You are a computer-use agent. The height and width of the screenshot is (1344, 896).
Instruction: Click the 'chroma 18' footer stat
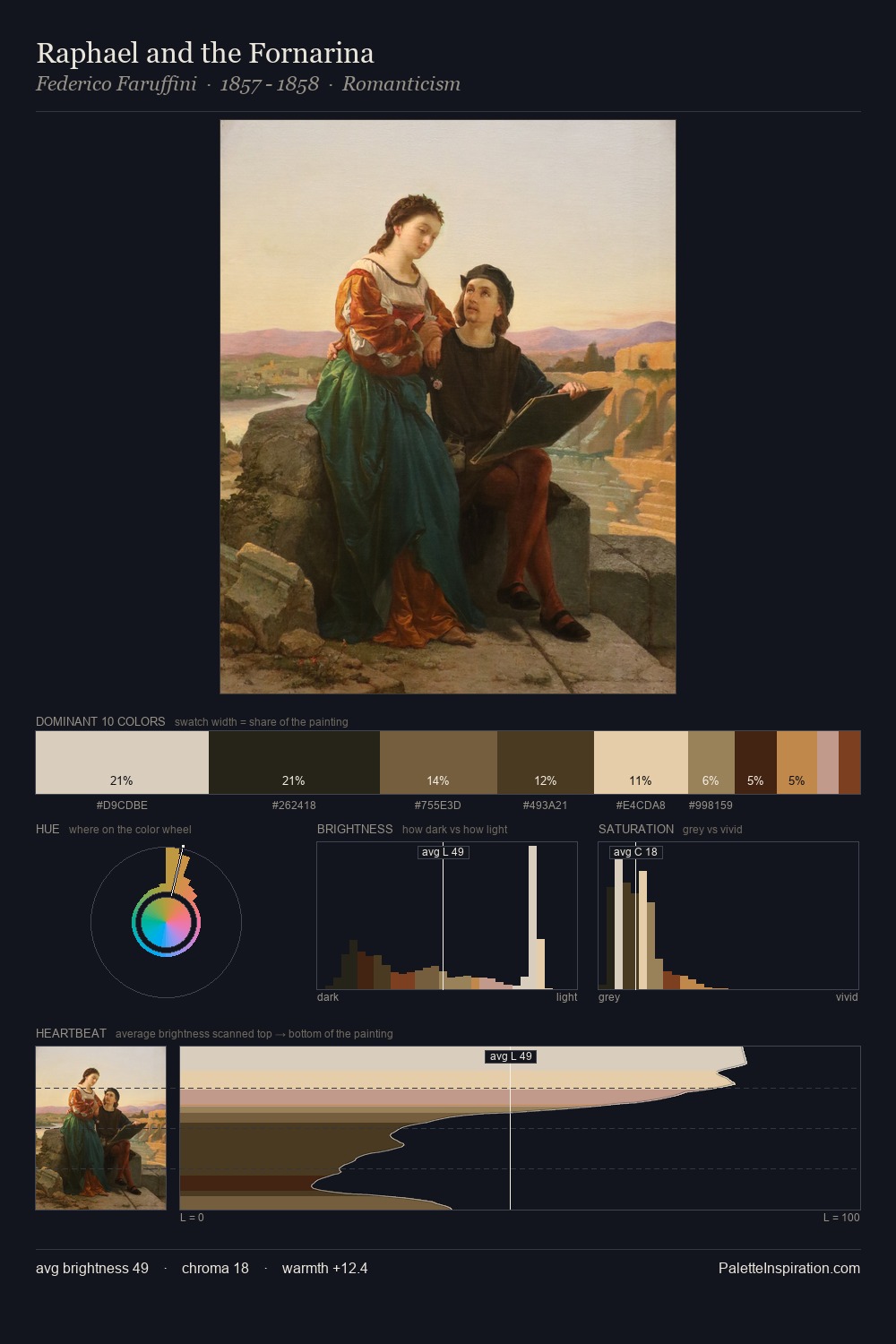coord(215,1268)
